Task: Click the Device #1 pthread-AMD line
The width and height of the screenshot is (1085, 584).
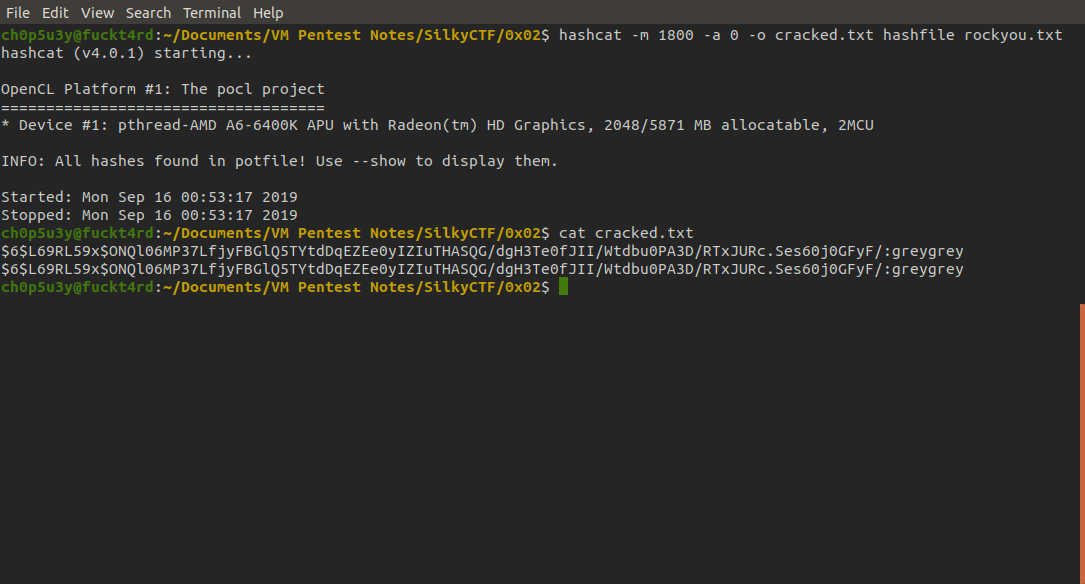Action: 437,125
